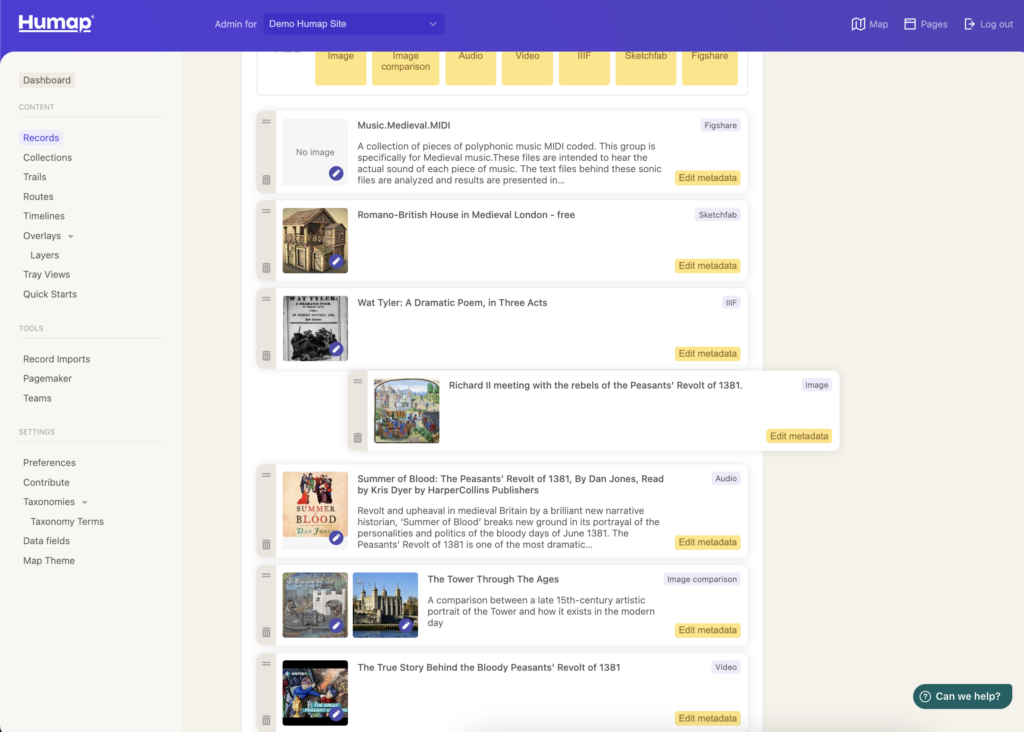The width and height of the screenshot is (1024, 732).
Task: Click the trash icon on Music.Medieval.MIDI card
Action: (x=266, y=180)
